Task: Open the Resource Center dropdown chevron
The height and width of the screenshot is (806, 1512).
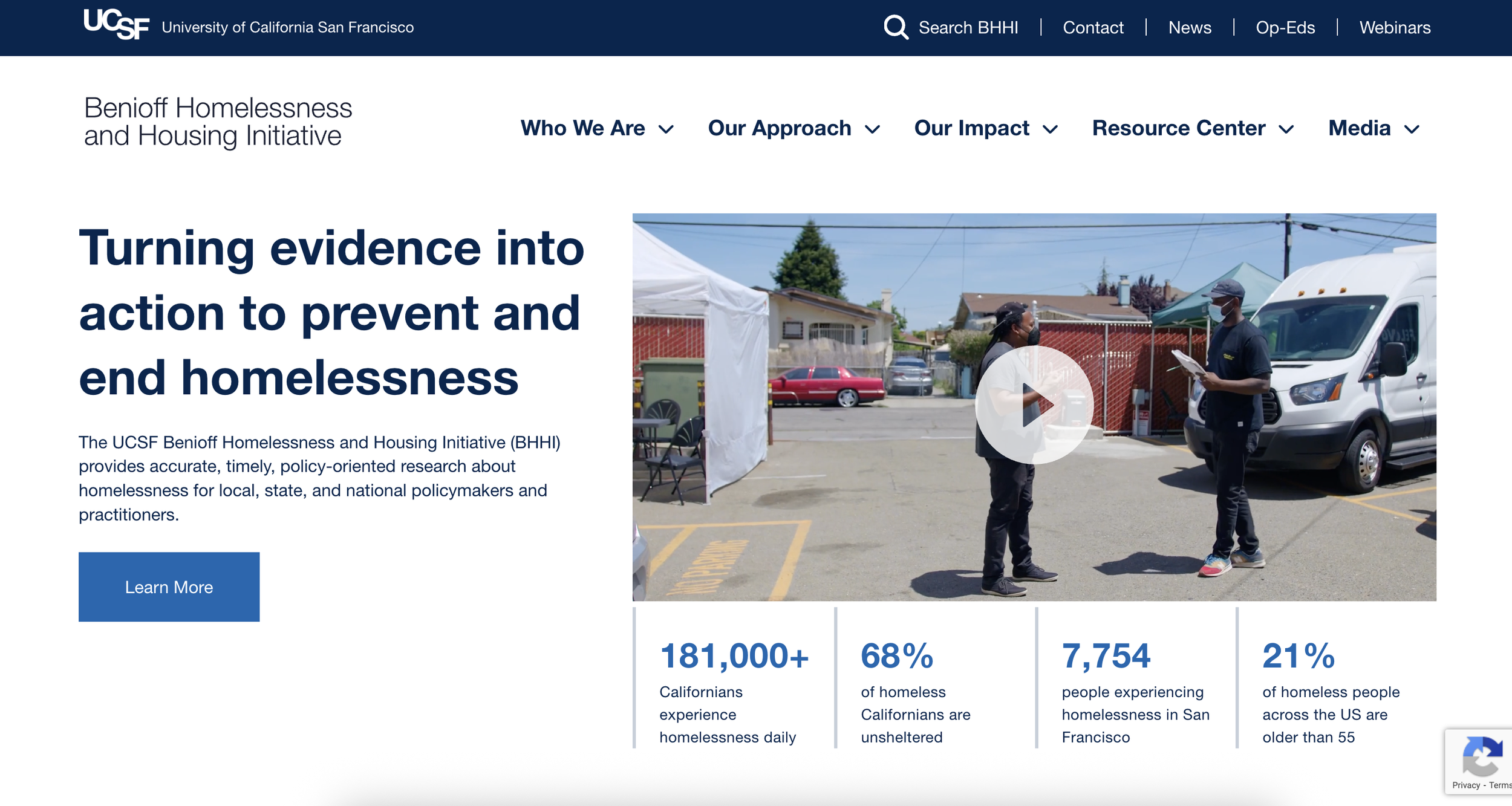Action: click(x=1286, y=129)
